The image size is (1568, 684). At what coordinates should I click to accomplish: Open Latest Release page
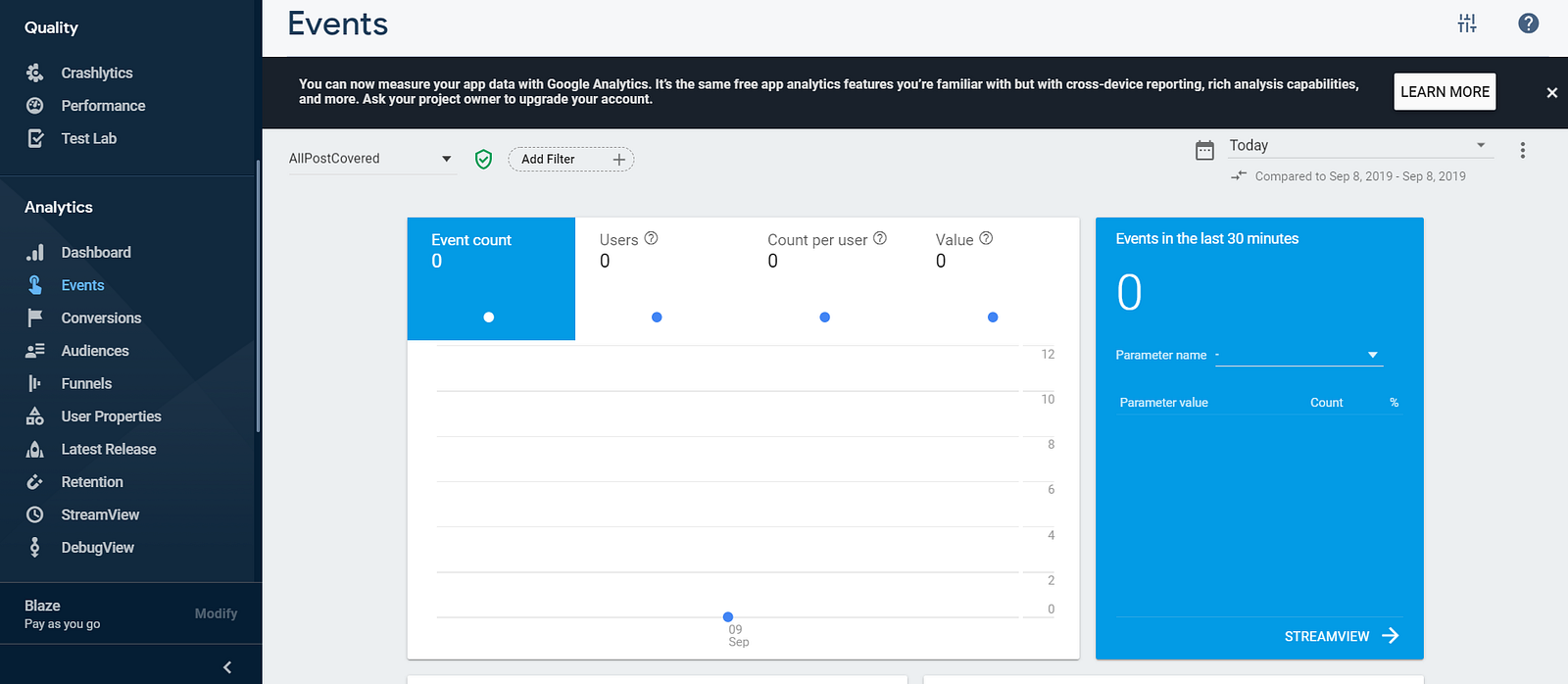109,449
